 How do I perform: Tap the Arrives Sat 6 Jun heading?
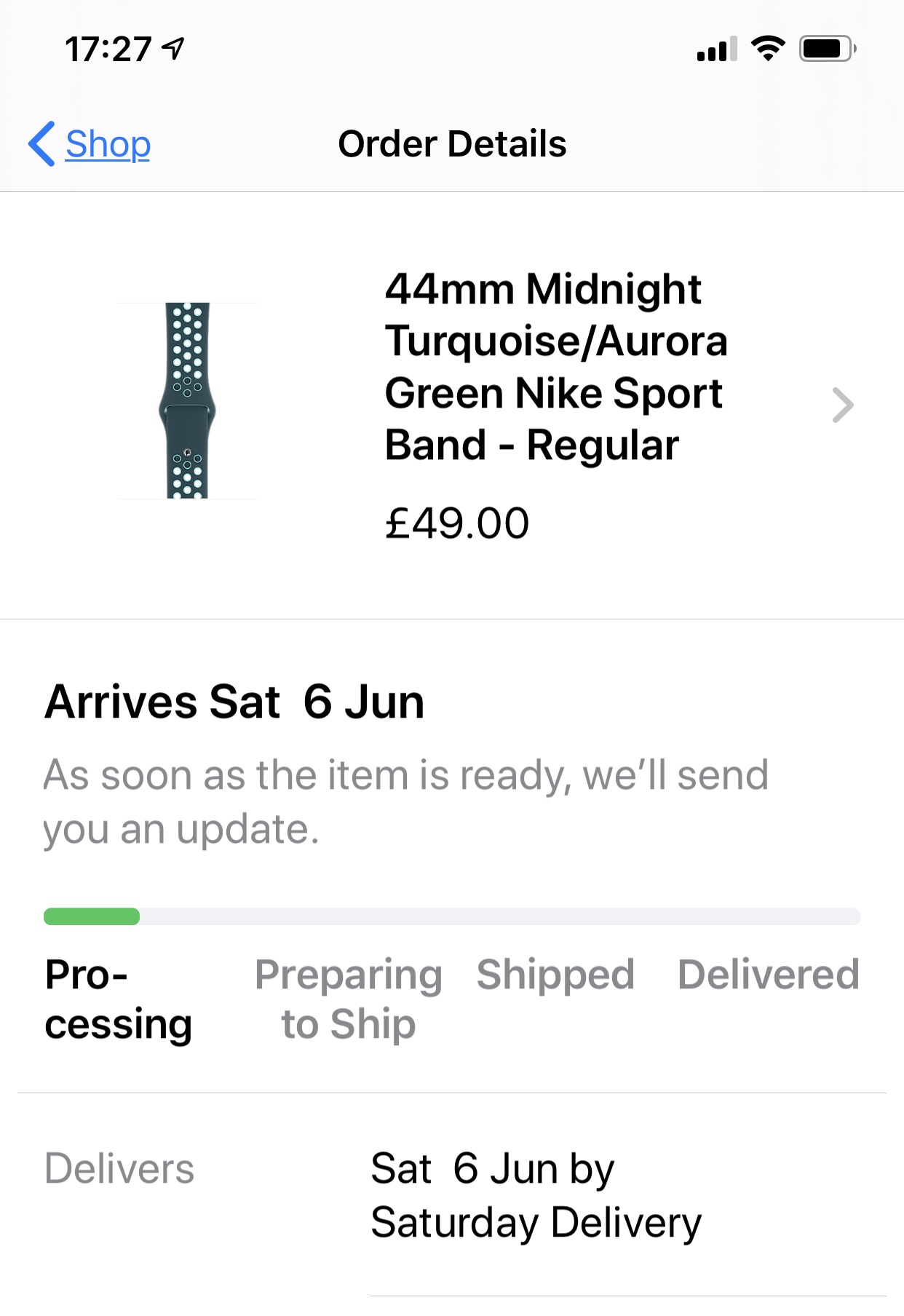click(x=234, y=702)
